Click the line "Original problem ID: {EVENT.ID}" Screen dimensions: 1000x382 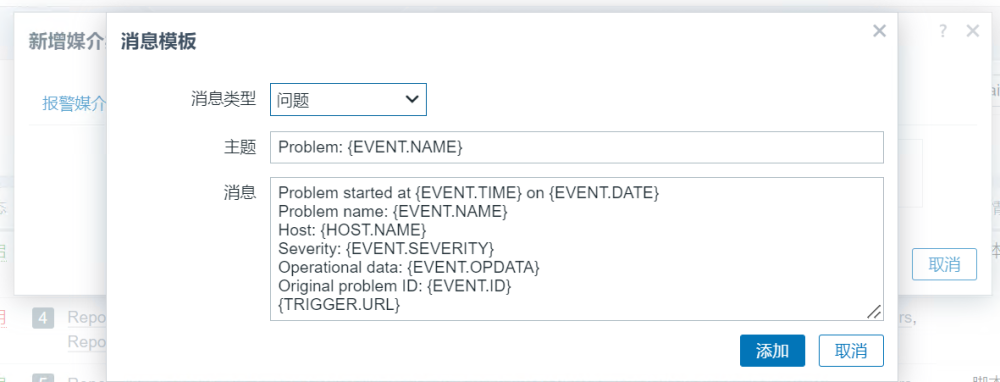pos(395,286)
